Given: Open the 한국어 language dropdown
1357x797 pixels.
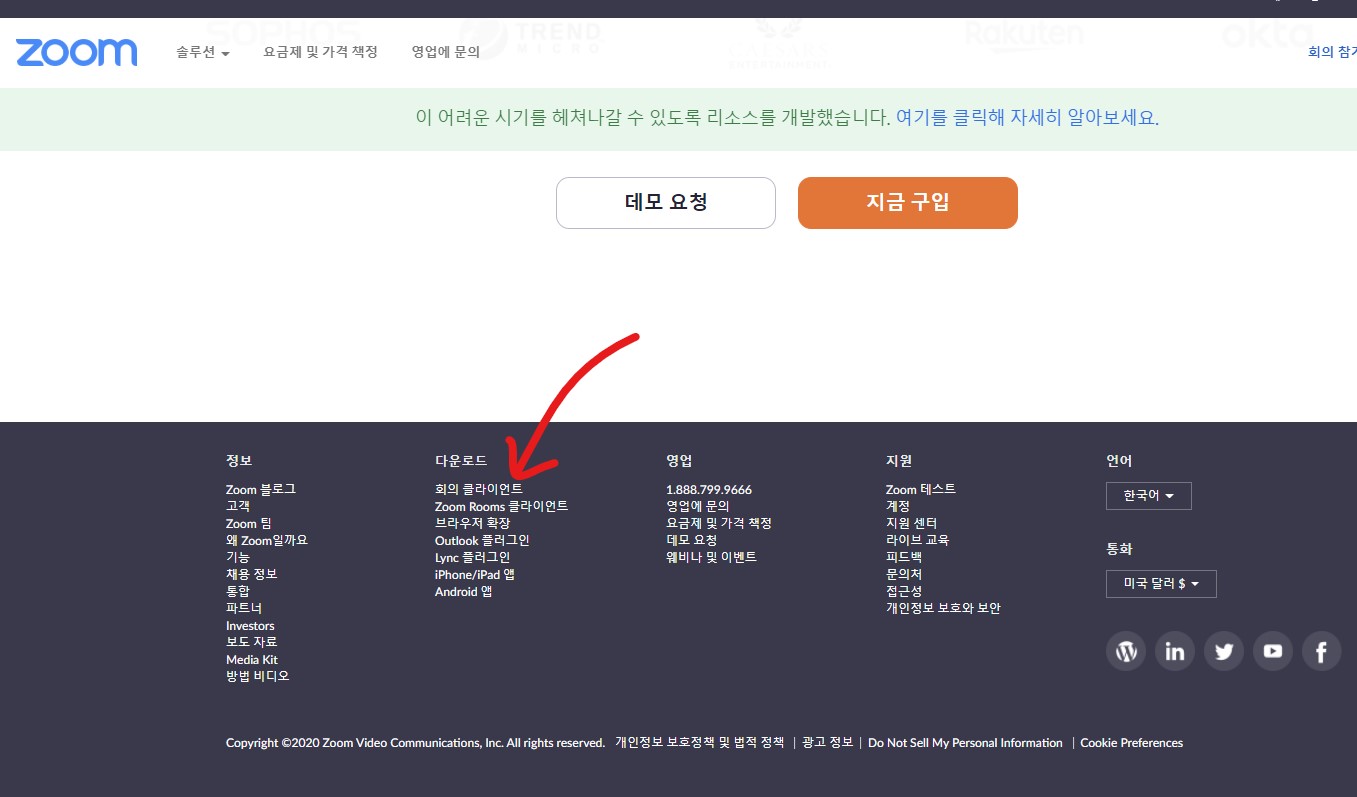Looking at the screenshot, I should [1148, 496].
